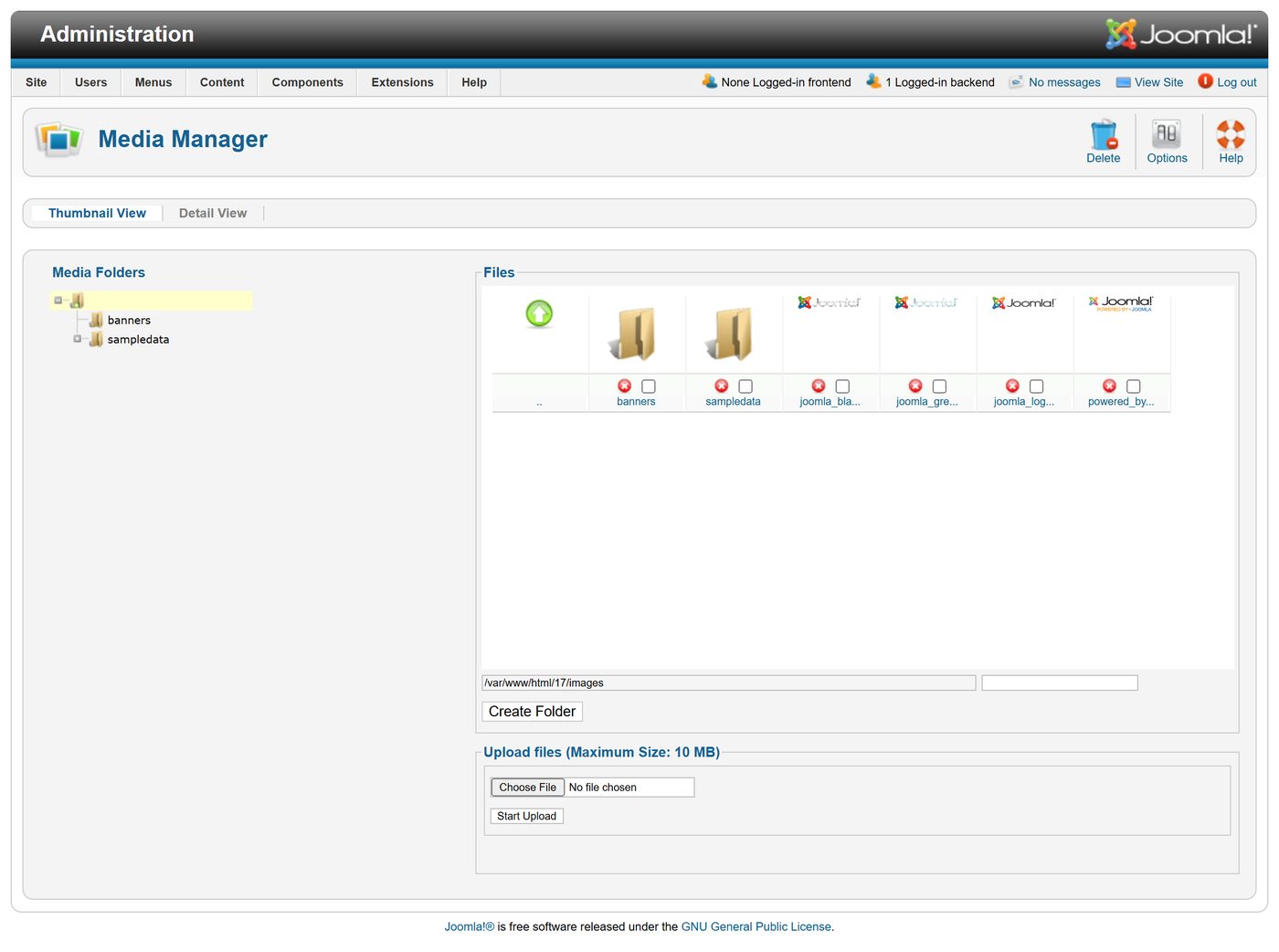Delete joomla_log... image via red X
The image size is (1279, 952).
click(1012, 386)
